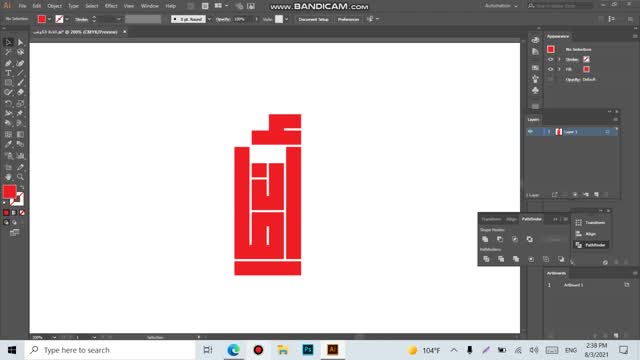Expand Fill row in Appearance panel
Image resolution: width=640 pixels, height=360 pixels.
coord(559,69)
